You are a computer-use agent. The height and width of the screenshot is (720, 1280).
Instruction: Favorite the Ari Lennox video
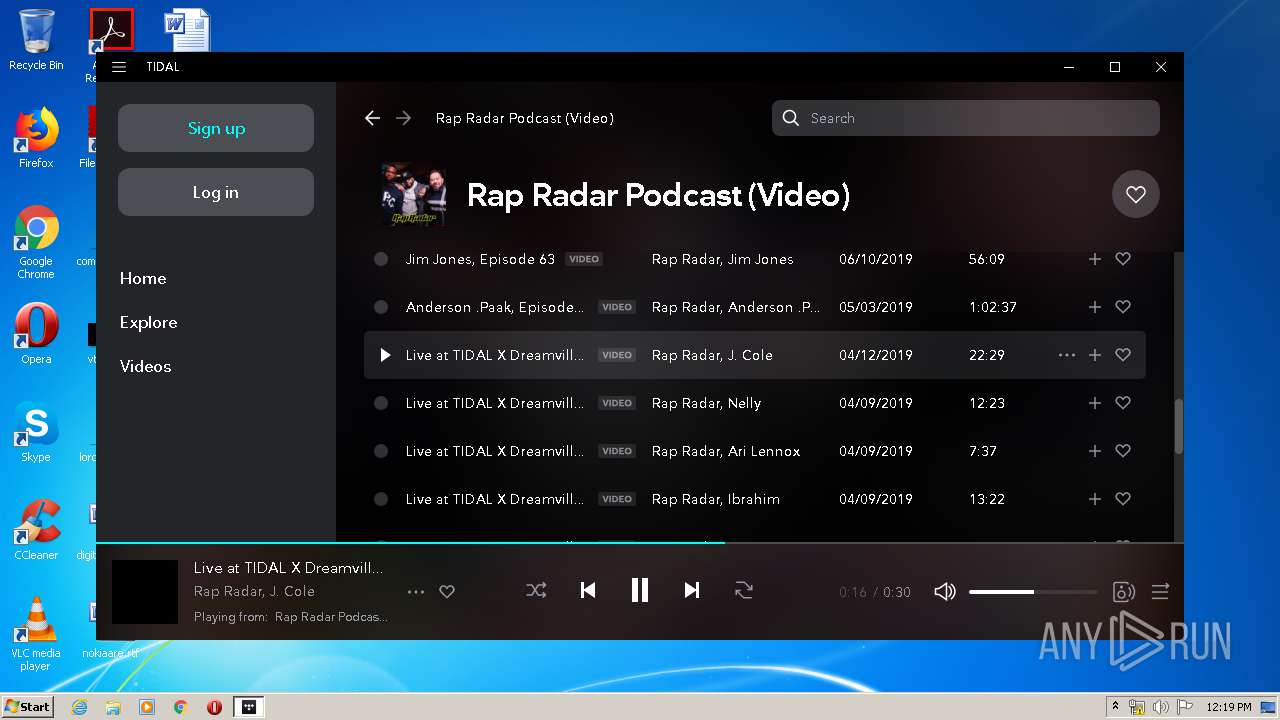coord(1123,451)
